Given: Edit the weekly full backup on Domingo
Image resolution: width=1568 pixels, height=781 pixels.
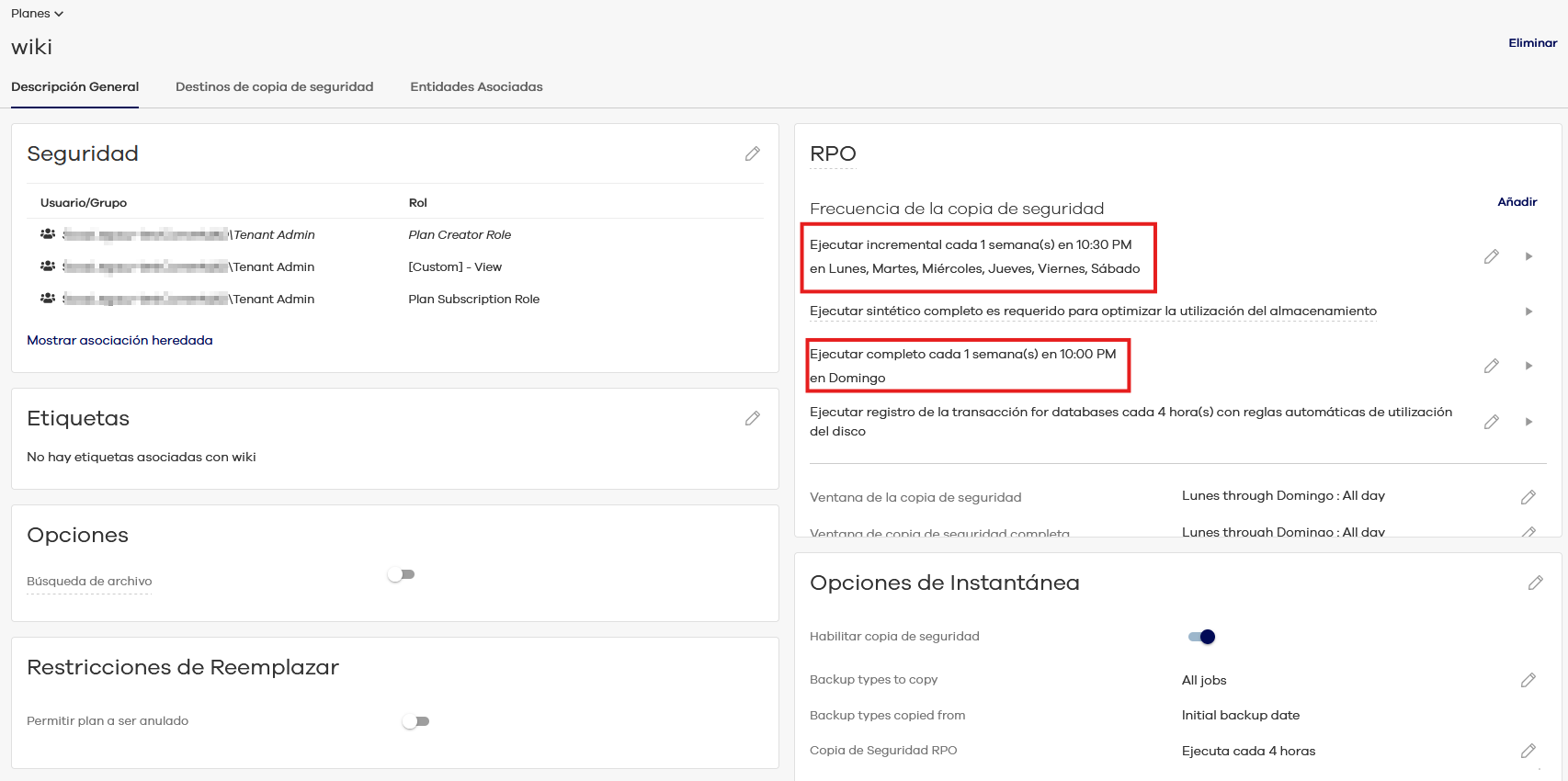Looking at the screenshot, I should (x=1491, y=366).
